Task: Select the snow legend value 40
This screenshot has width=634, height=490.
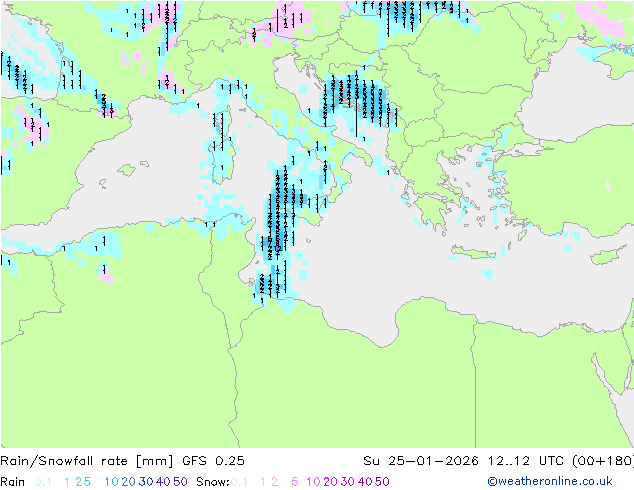Action: tap(365, 482)
